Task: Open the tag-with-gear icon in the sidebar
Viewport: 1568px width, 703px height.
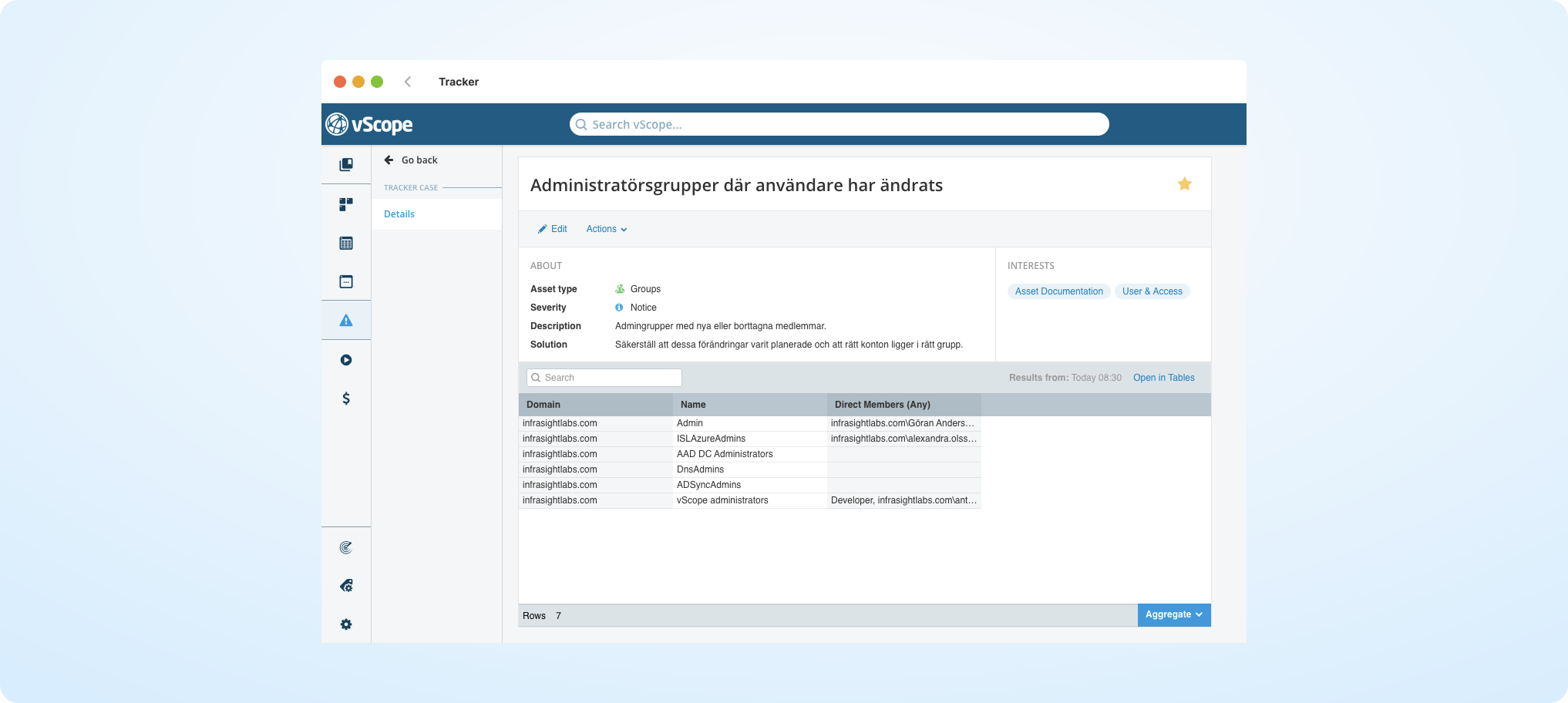Action: [346, 586]
